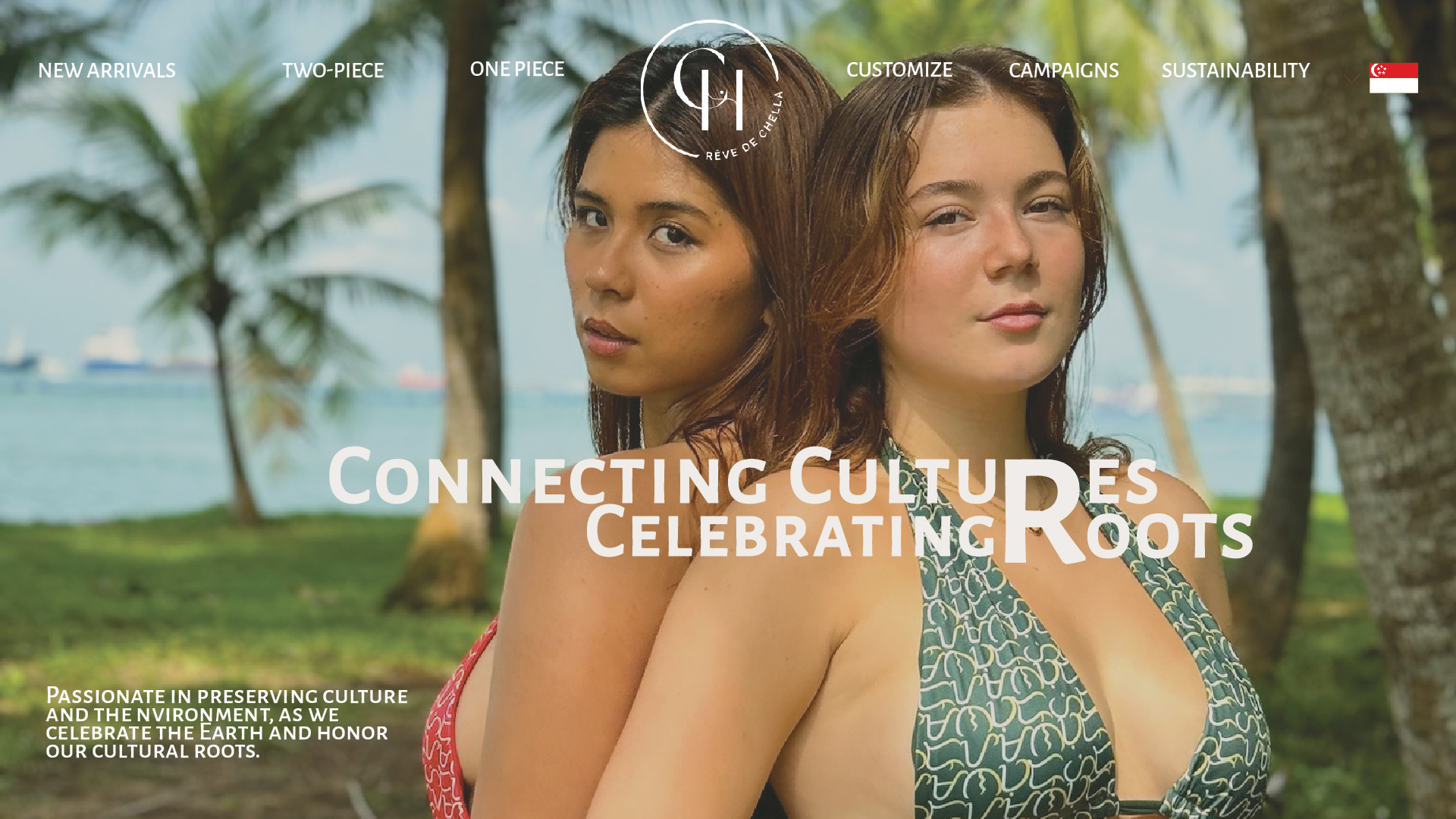Open the Sustainability page
The width and height of the screenshot is (1456, 819).
tap(1235, 71)
